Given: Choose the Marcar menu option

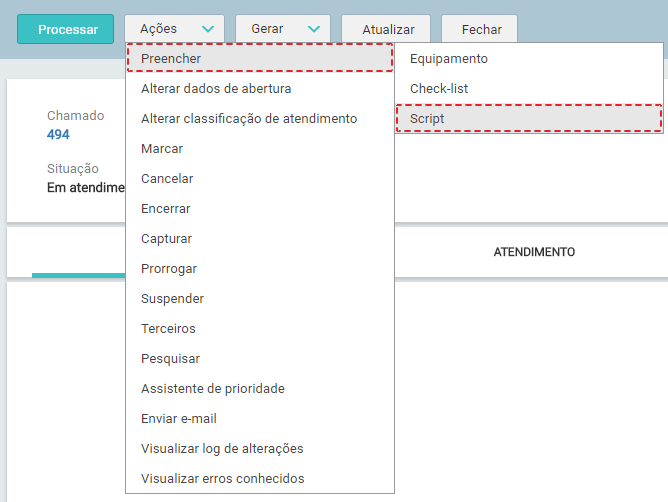Looking at the screenshot, I should [x=260, y=149].
